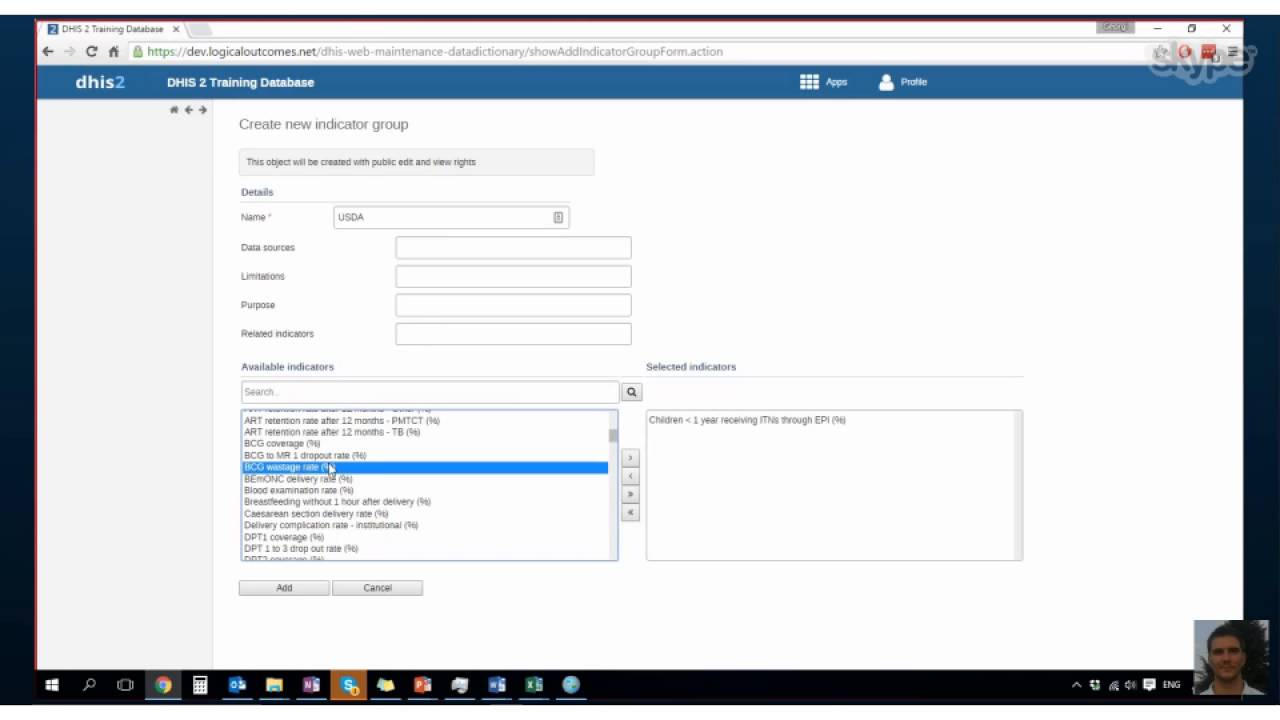Go back using Chrome back arrow
Viewport: 1280px width, 720px height.
point(47,51)
